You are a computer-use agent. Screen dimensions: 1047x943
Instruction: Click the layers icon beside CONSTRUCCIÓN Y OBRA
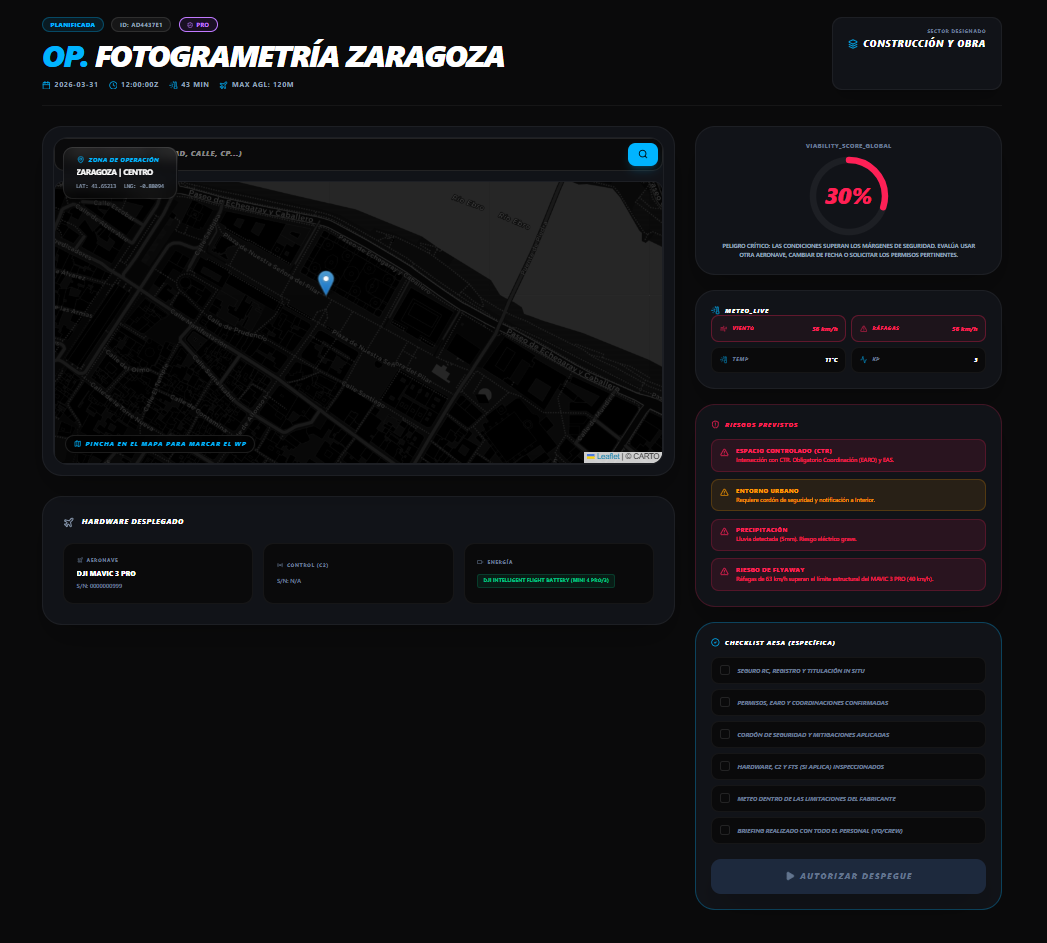(853, 43)
